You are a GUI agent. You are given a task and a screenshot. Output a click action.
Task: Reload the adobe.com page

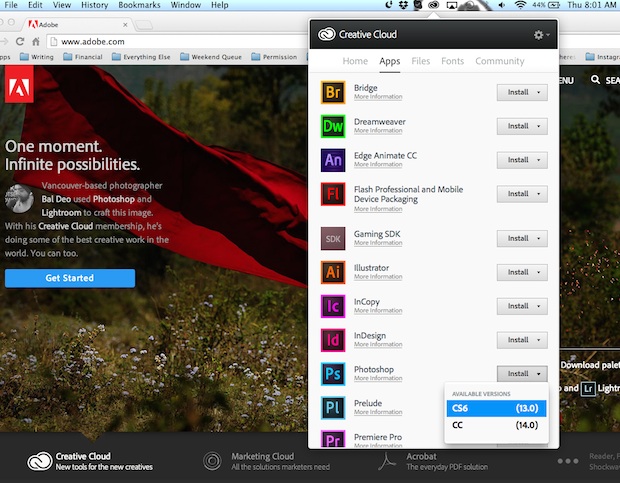tap(20, 41)
